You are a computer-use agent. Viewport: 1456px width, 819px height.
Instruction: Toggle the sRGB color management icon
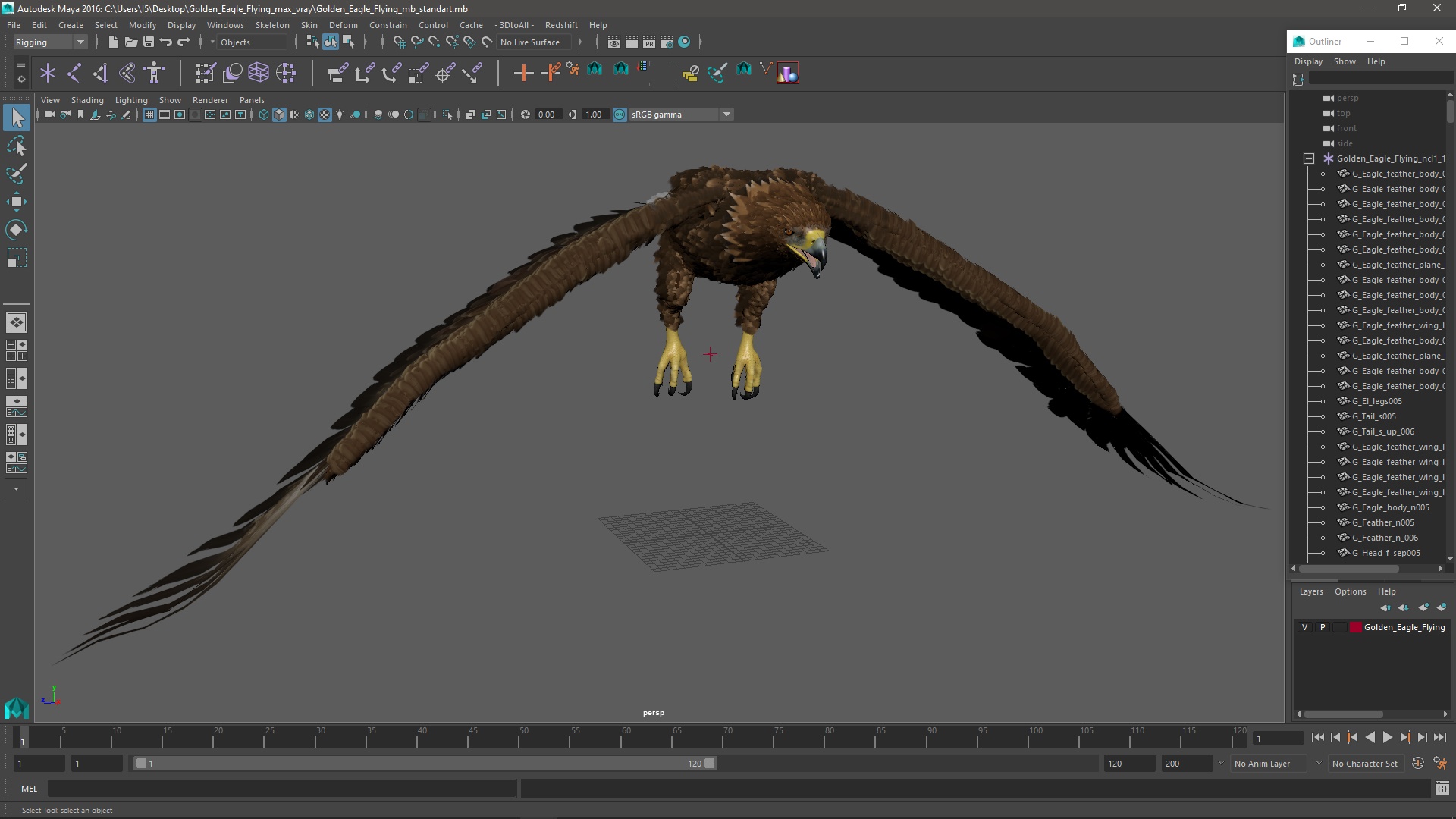(620, 115)
